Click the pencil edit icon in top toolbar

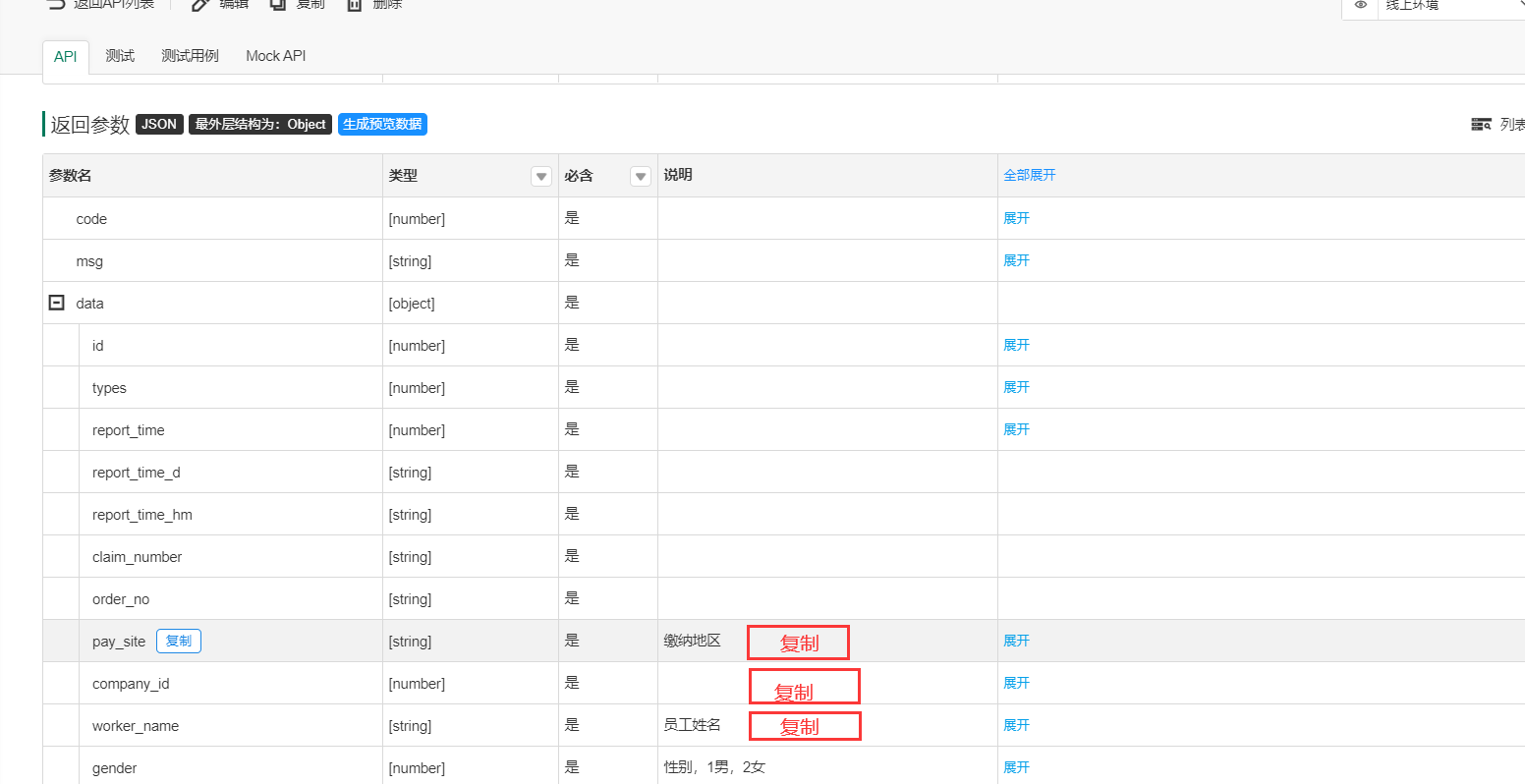pyautogui.click(x=200, y=5)
